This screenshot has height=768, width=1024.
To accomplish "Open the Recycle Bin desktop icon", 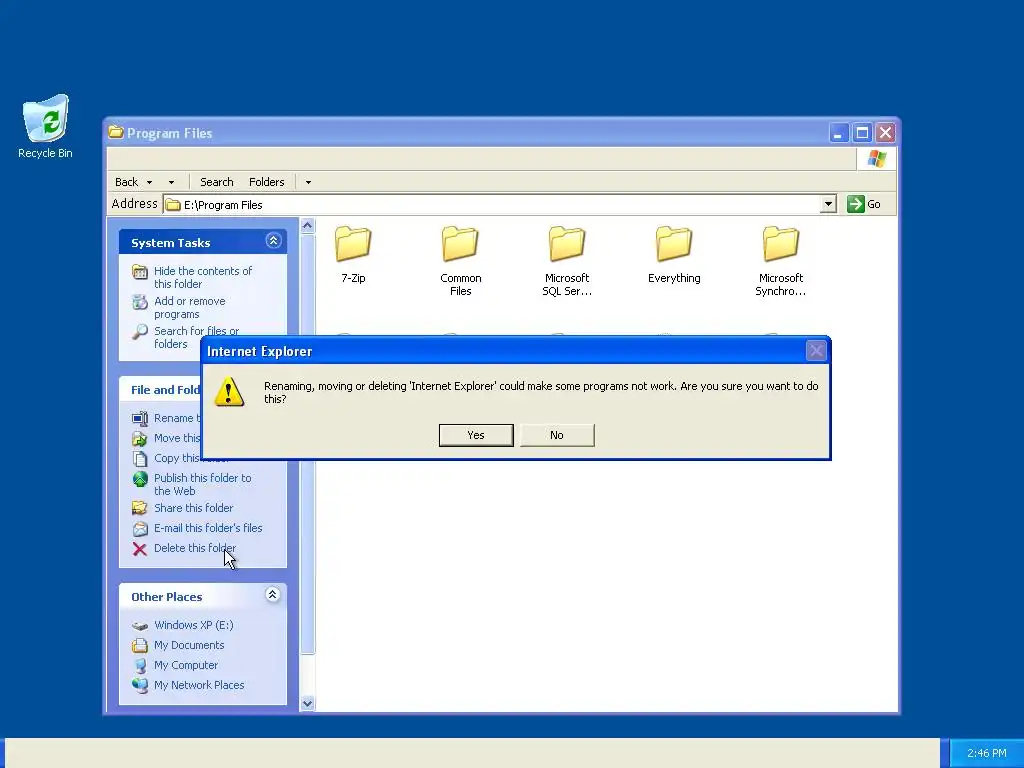I will [46, 119].
